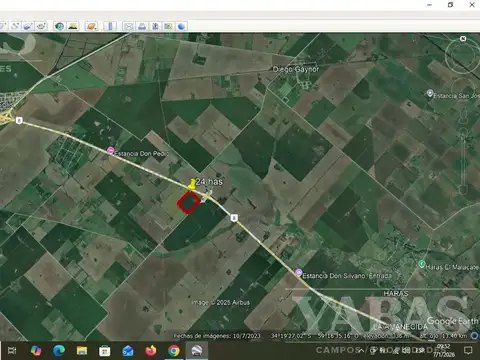This screenshot has height=360, width=480.
Task: Click the imagery date in status bar
Action: click(217, 336)
